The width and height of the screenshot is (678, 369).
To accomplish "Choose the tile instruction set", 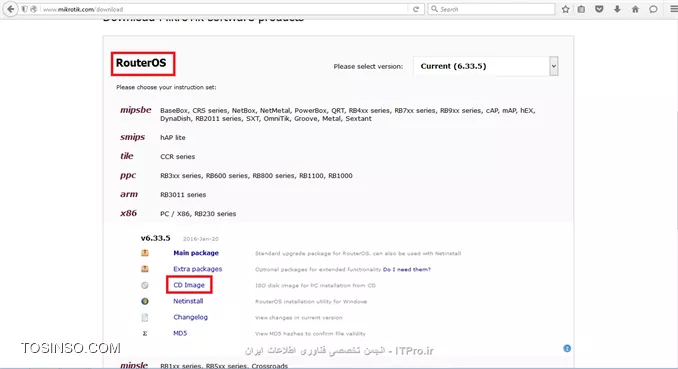I will [127, 156].
